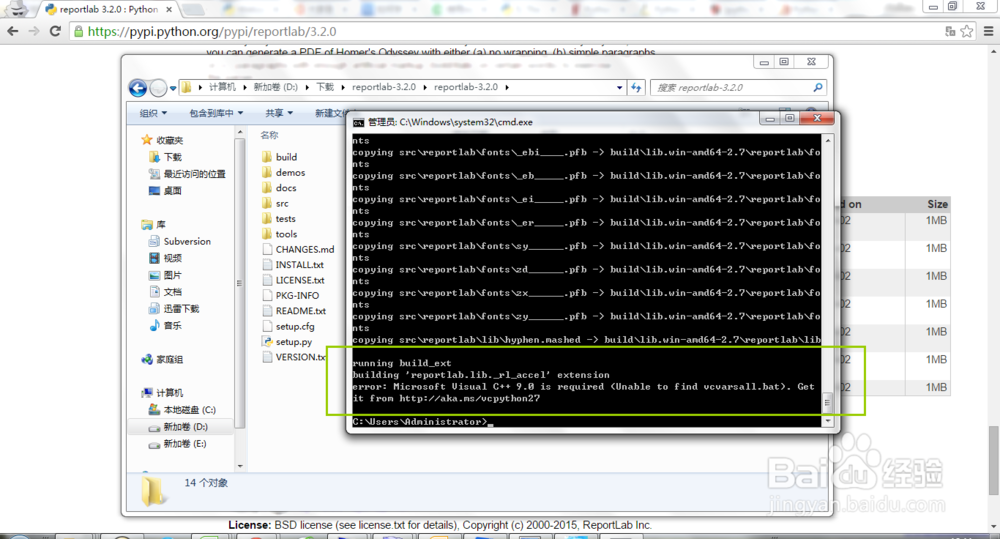Select the CHANGES.md file

point(305,249)
